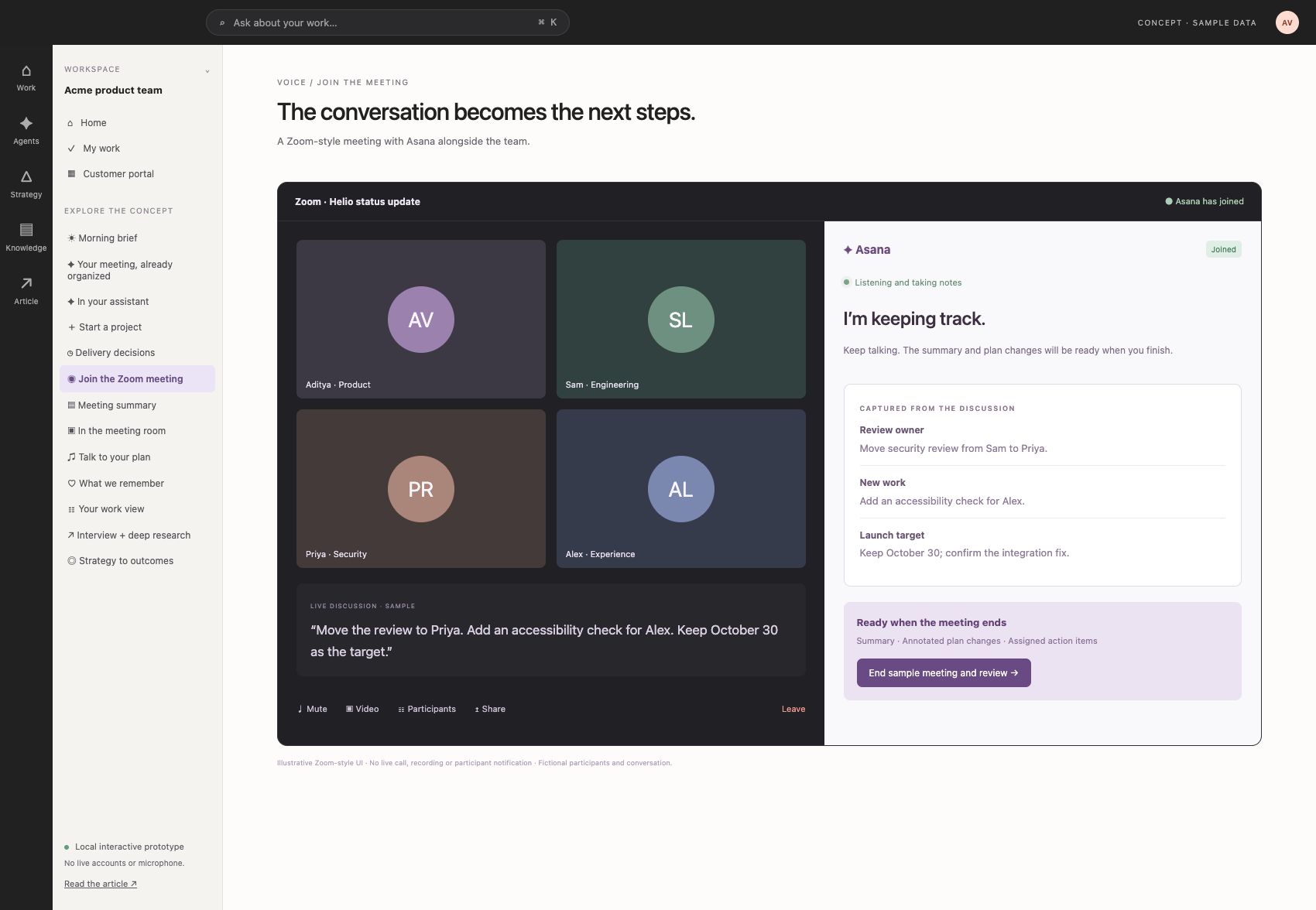Select Sam's Engineering video tile
This screenshot has height=910, width=1316.
[680, 319]
